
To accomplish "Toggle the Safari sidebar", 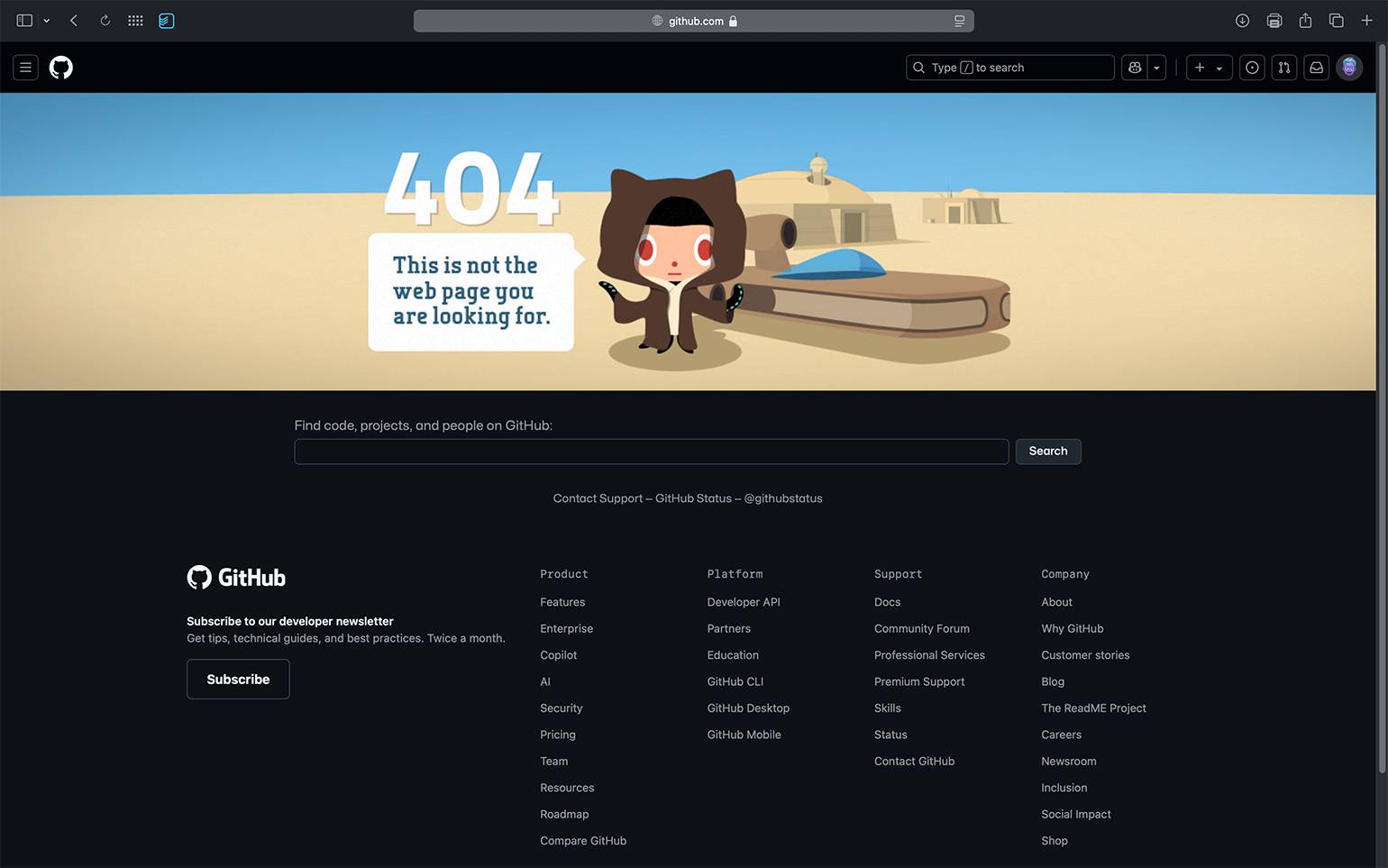I will point(24,21).
